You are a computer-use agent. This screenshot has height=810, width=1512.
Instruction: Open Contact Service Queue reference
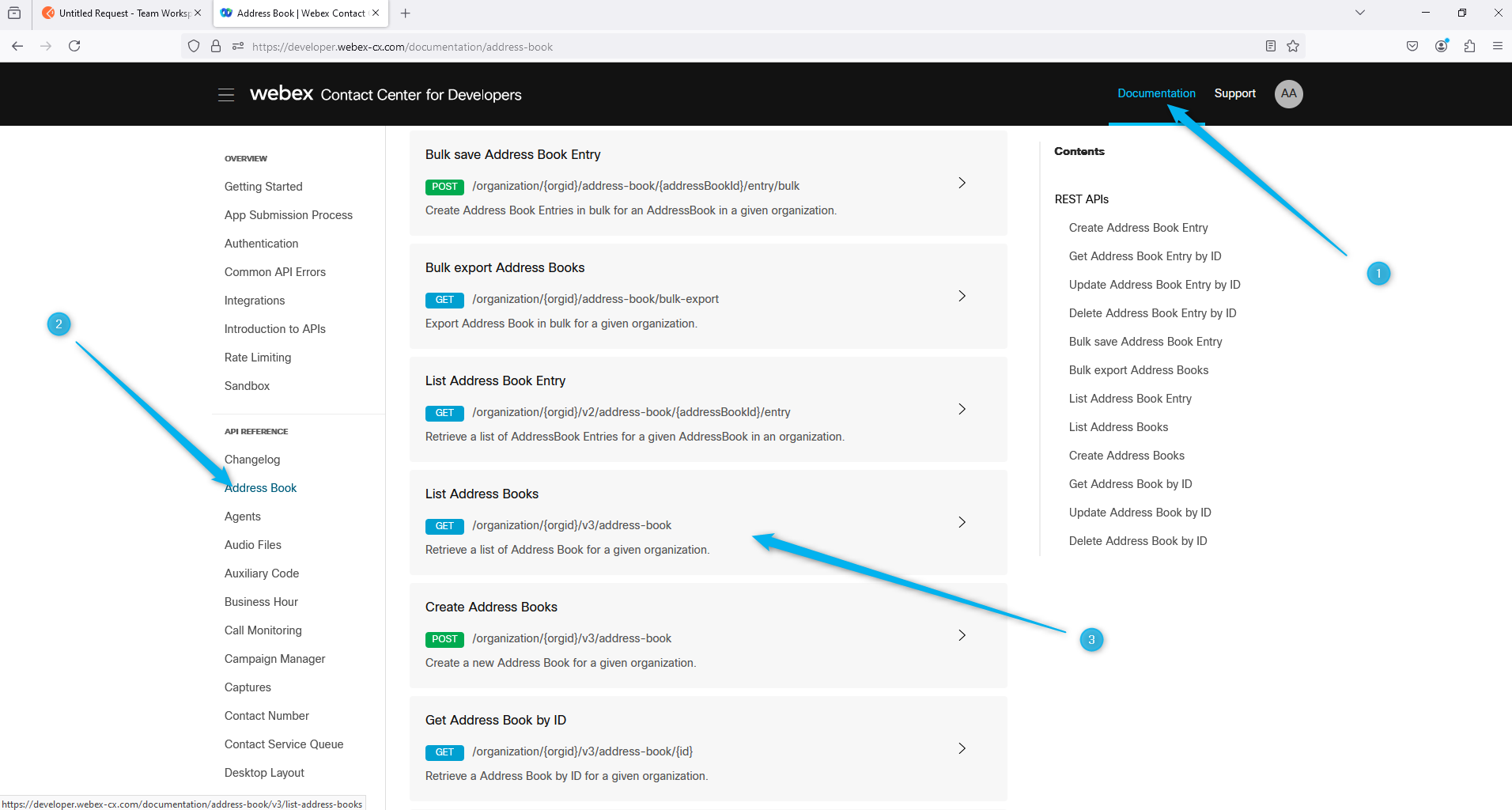click(284, 744)
